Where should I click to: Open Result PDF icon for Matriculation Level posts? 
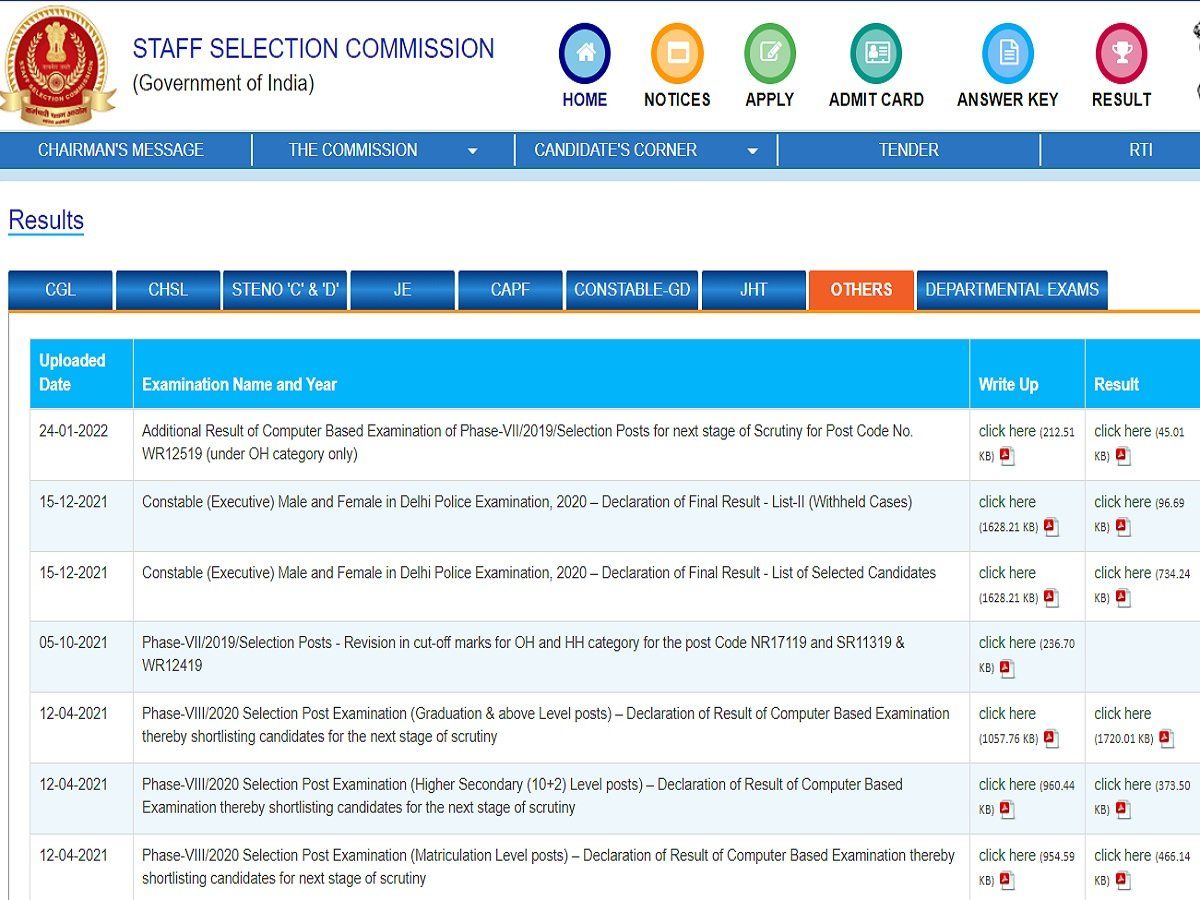1123,881
